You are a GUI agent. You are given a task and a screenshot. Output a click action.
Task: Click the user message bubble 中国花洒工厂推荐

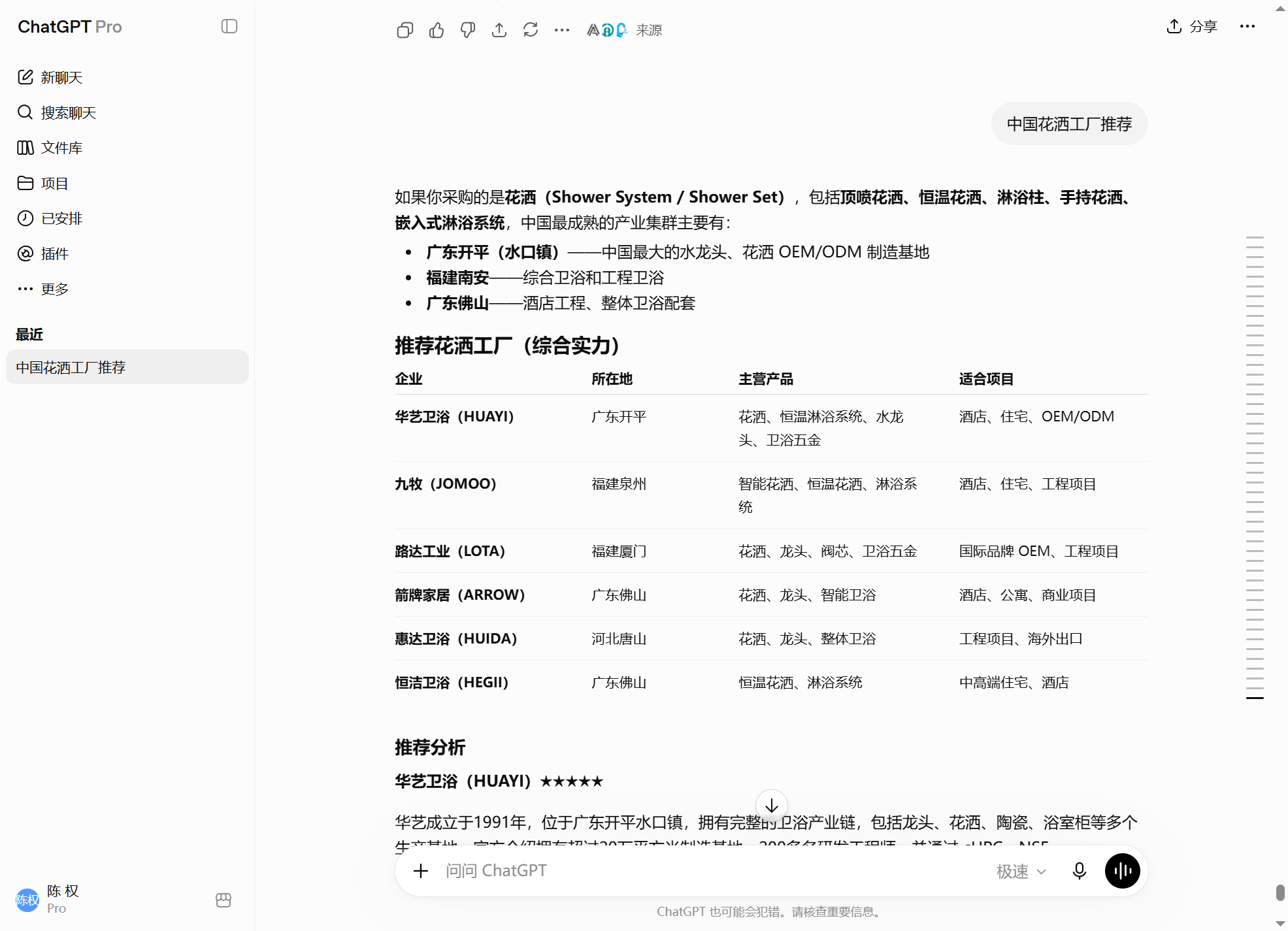tap(1069, 123)
